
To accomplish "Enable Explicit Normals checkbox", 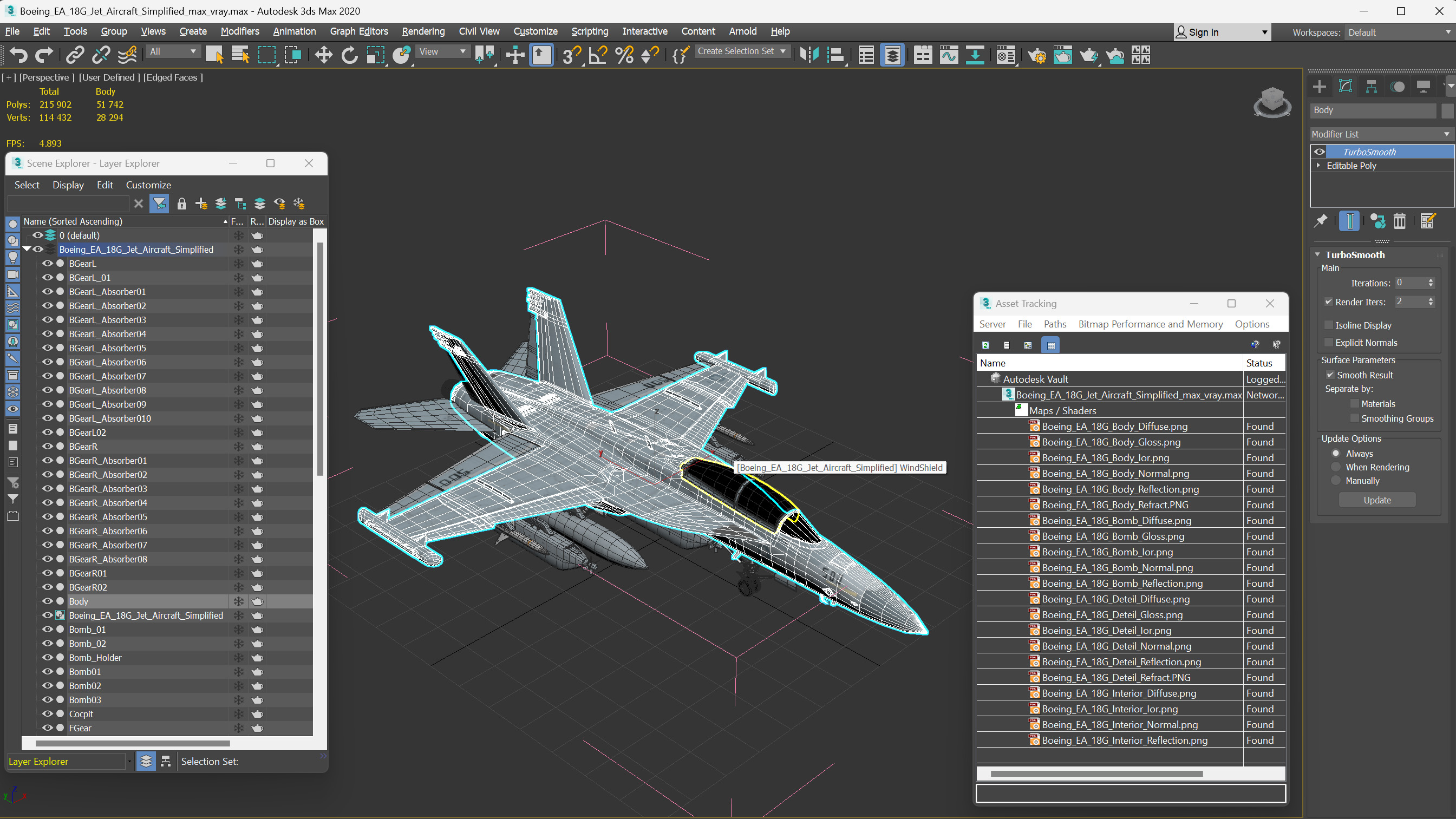I will [x=1328, y=343].
